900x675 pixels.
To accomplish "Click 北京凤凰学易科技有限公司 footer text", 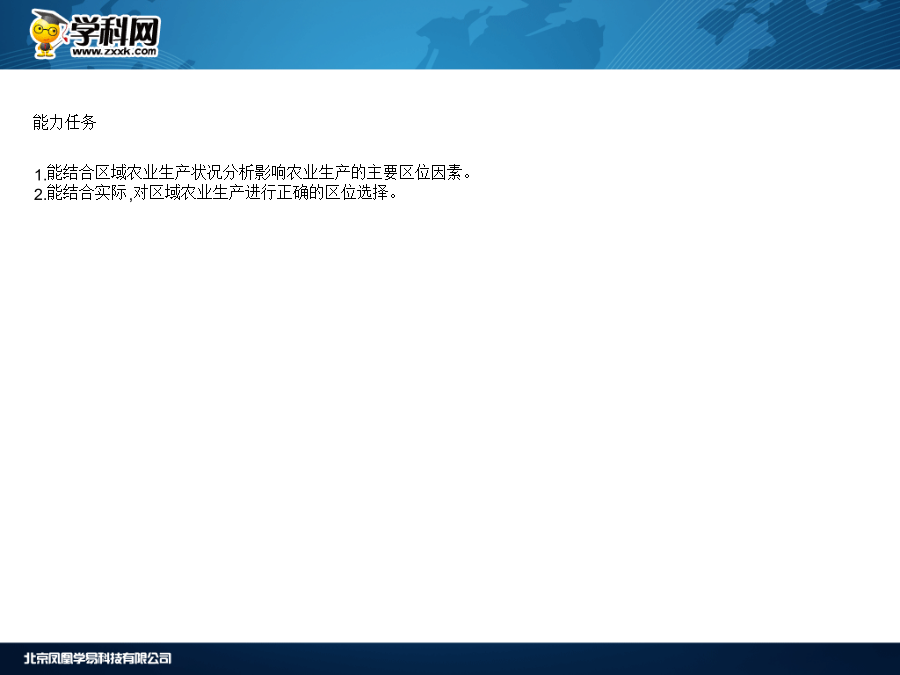I will [98, 658].
